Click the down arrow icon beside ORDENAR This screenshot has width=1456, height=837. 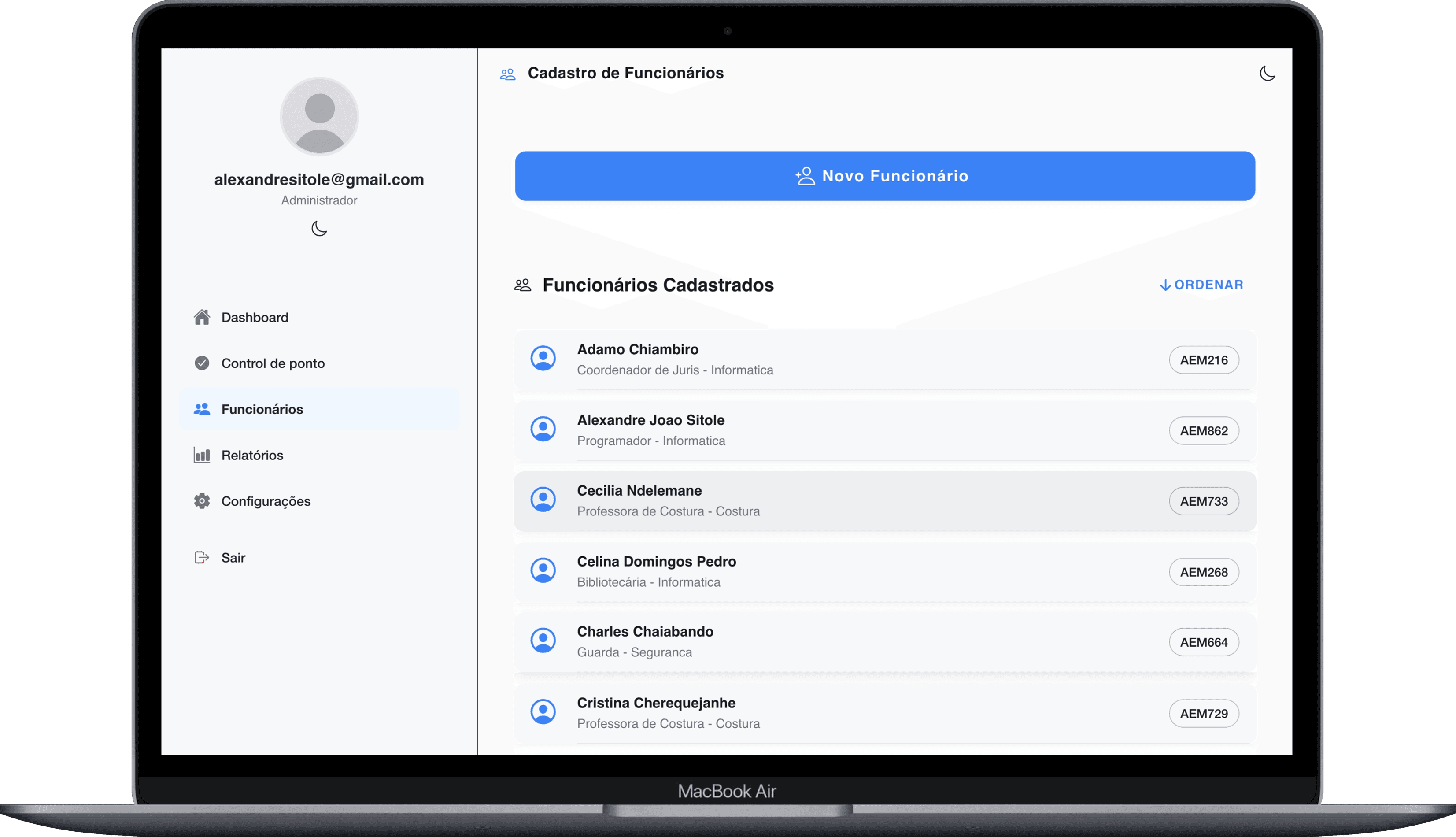pyautogui.click(x=1165, y=285)
